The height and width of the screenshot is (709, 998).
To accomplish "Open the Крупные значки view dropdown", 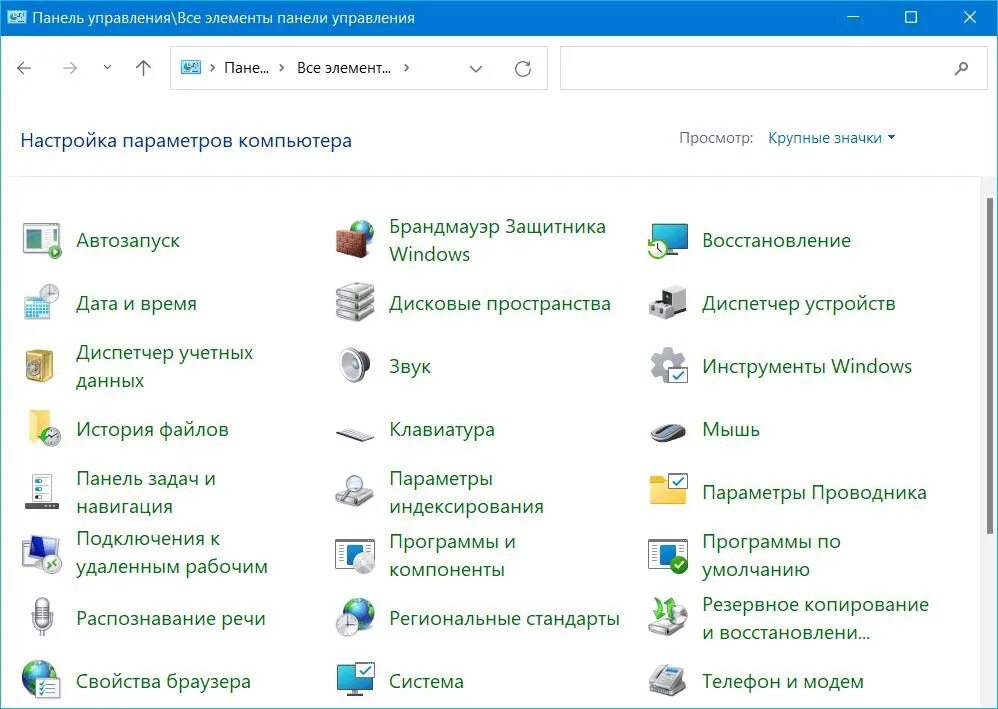I will 831,137.
